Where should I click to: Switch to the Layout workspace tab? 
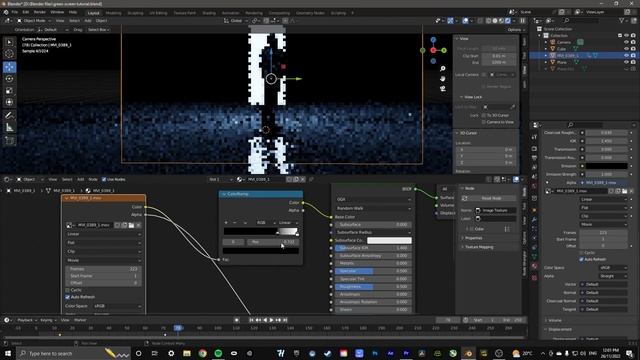coord(93,13)
